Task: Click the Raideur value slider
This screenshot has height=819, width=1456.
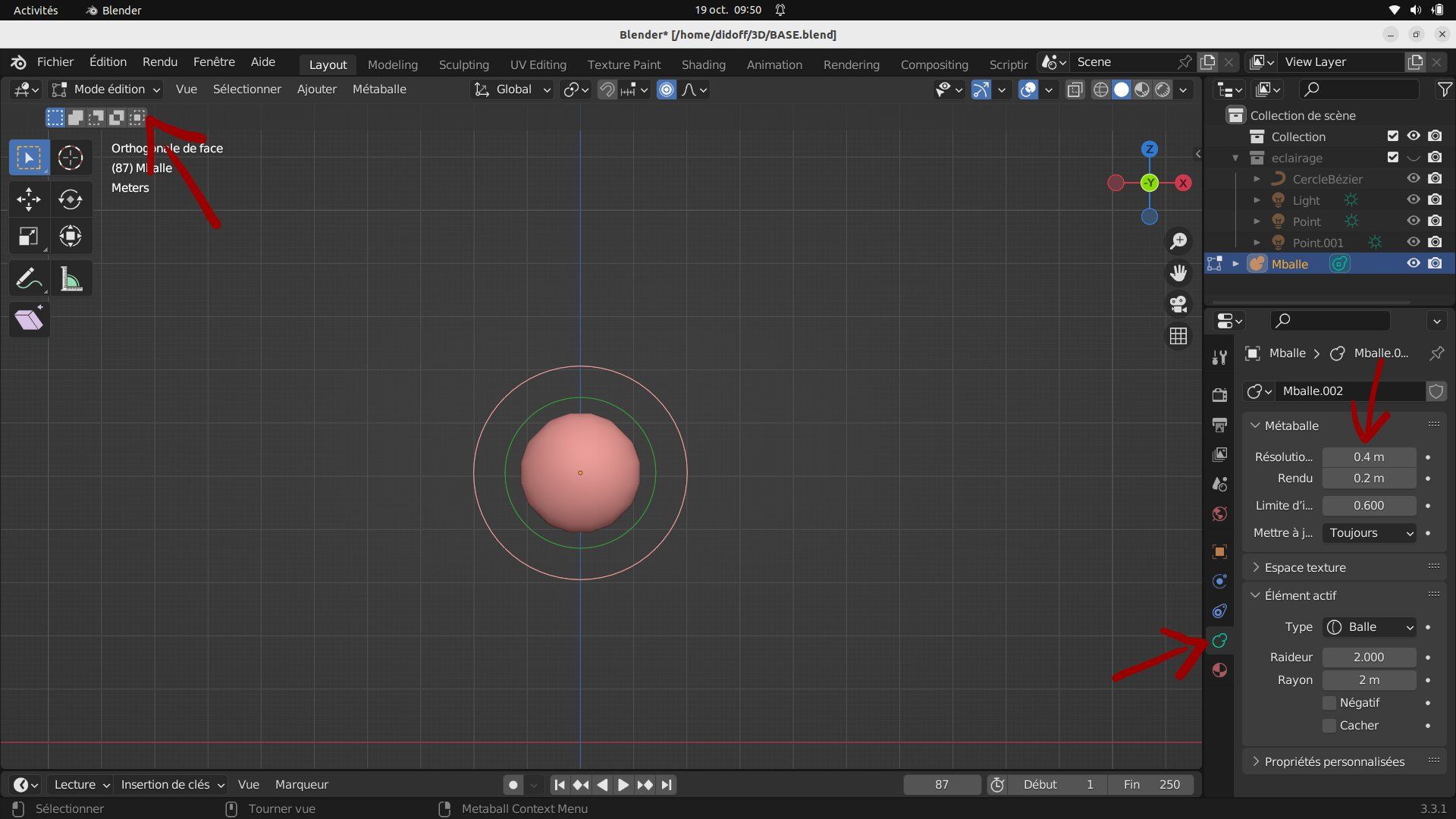Action: click(x=1368, y=657)
